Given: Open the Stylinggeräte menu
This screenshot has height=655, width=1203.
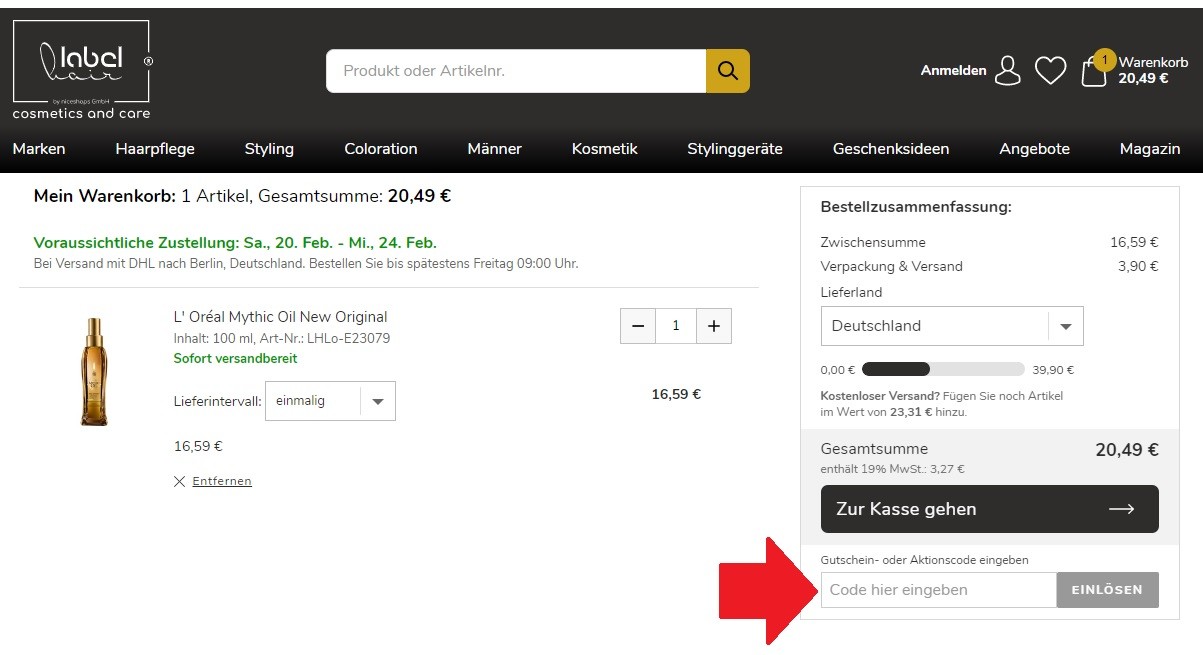Looking at the screenshot, I should point(735,149).
